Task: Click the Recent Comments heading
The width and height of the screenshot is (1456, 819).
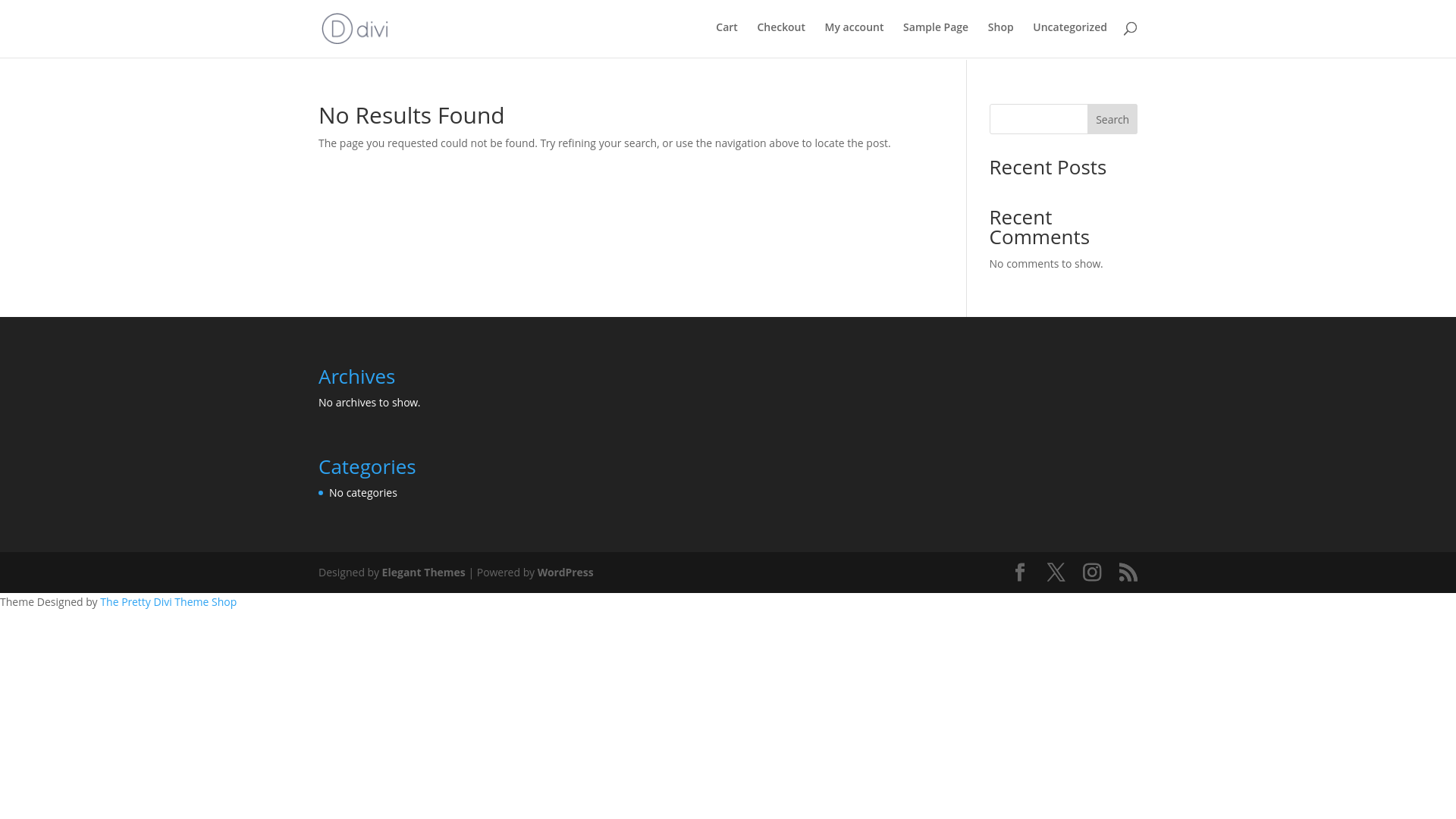Action: [1040, 227]
